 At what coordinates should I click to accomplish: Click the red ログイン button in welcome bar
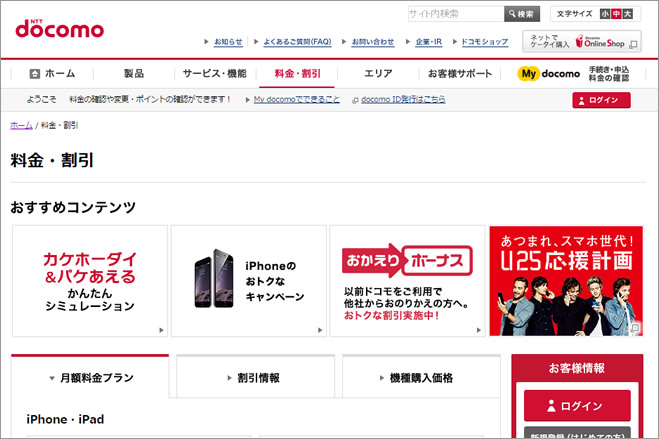(601, 100)
